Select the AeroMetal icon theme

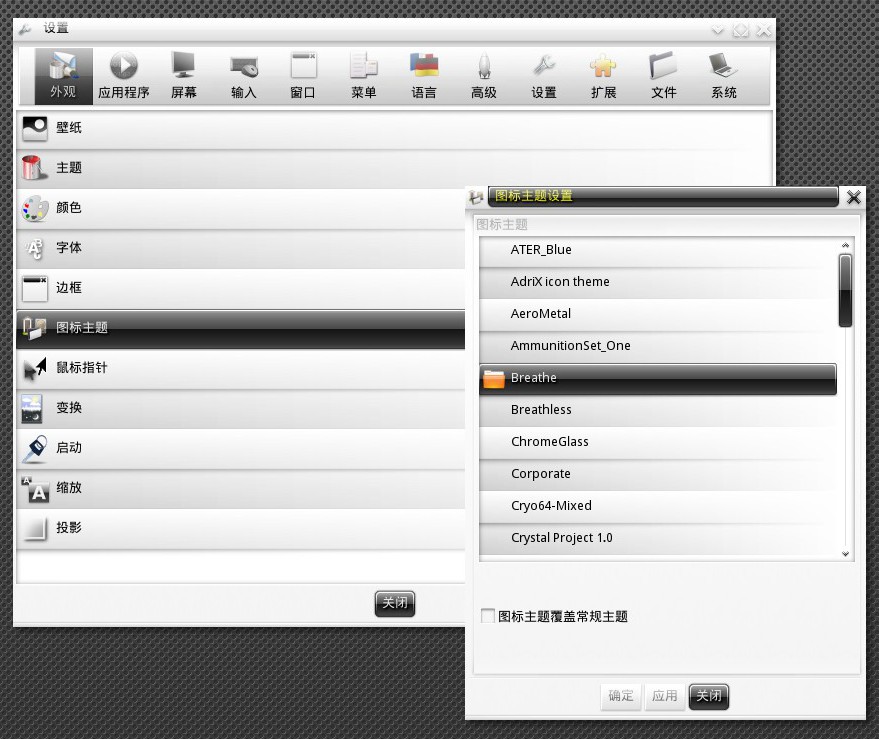tap(658, 314)
